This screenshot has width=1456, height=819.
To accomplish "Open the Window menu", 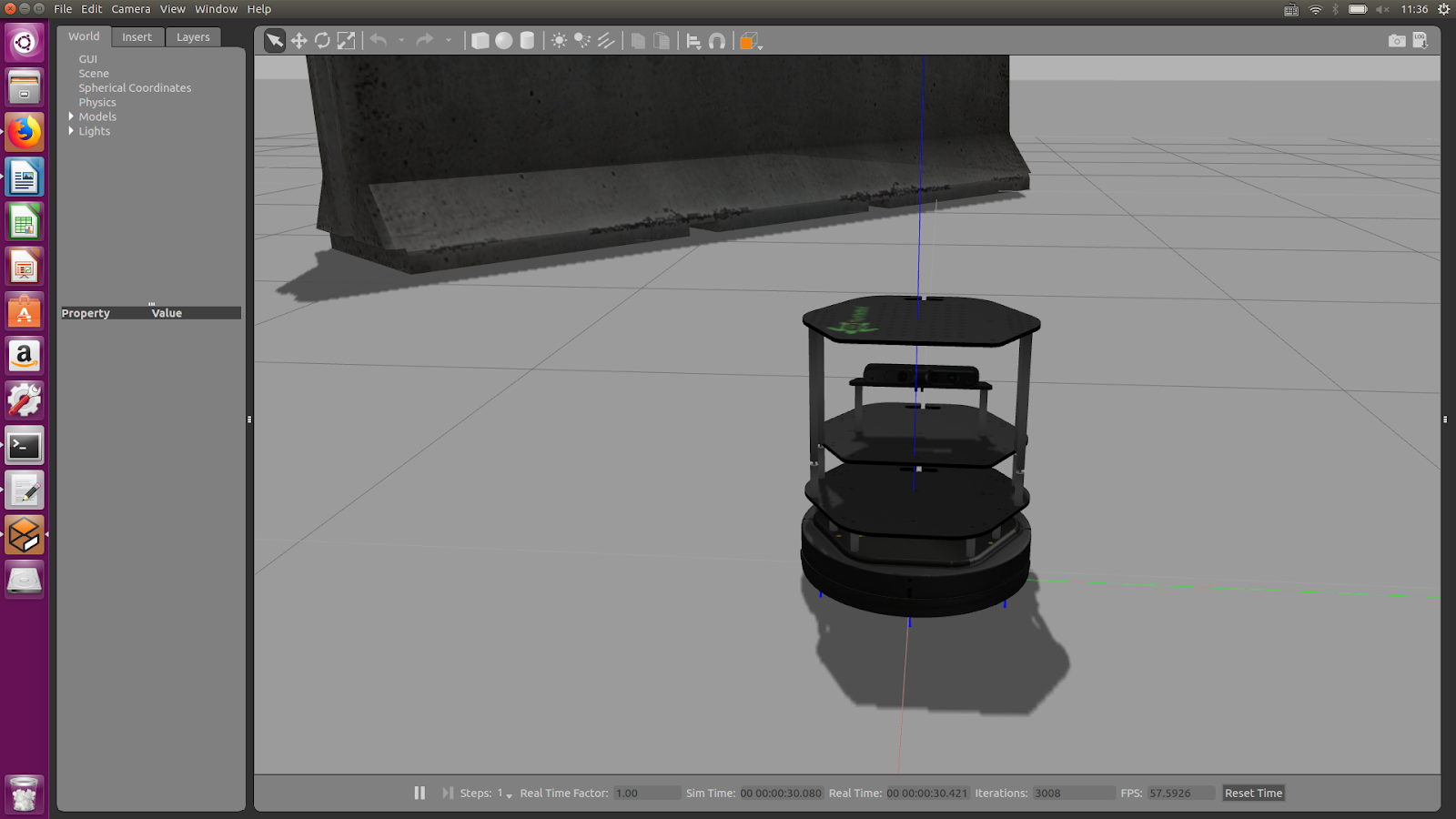I will [x=217, y=9].
